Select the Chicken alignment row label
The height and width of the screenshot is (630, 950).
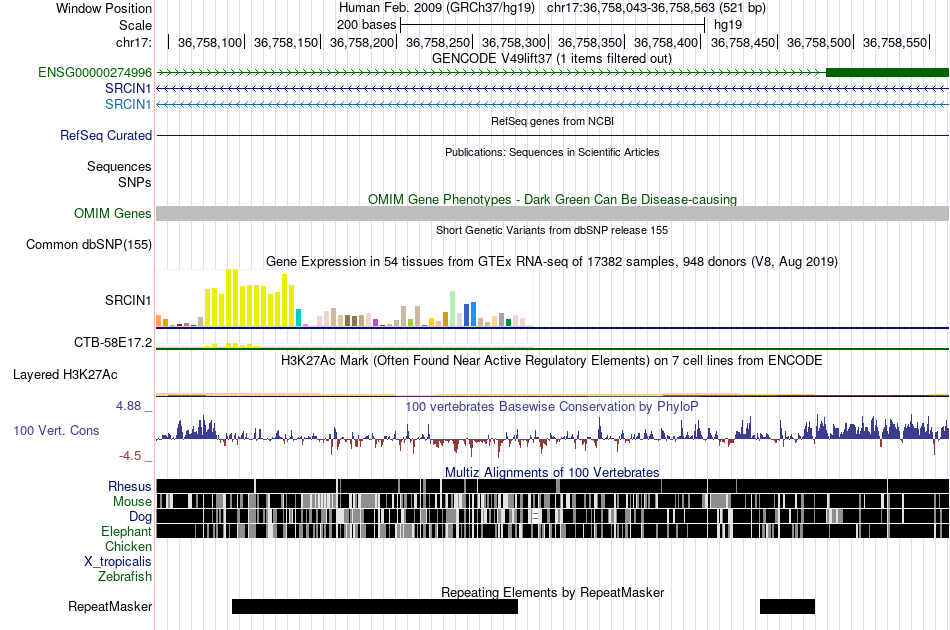point(128,546)
